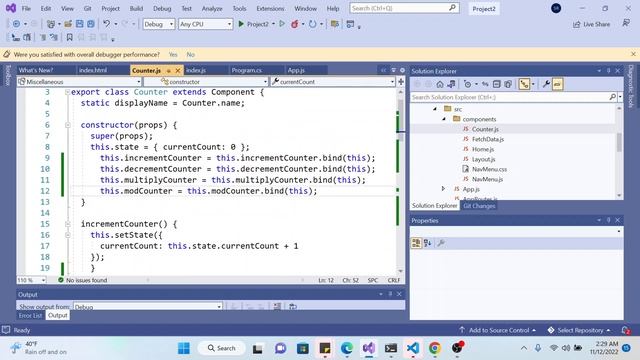
Task: Click the Pending Changes Filter clock icon
Action: pyautogui.click(x=468, y=84)
